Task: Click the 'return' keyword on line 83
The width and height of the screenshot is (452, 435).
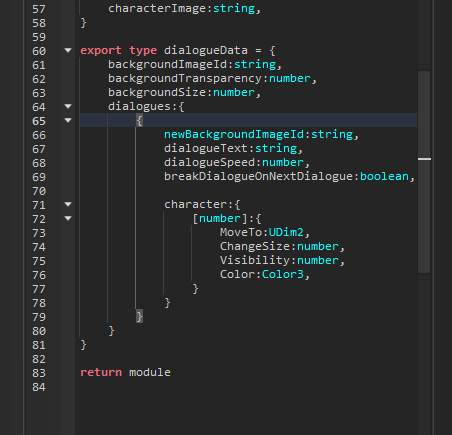Action: [101, 372]
